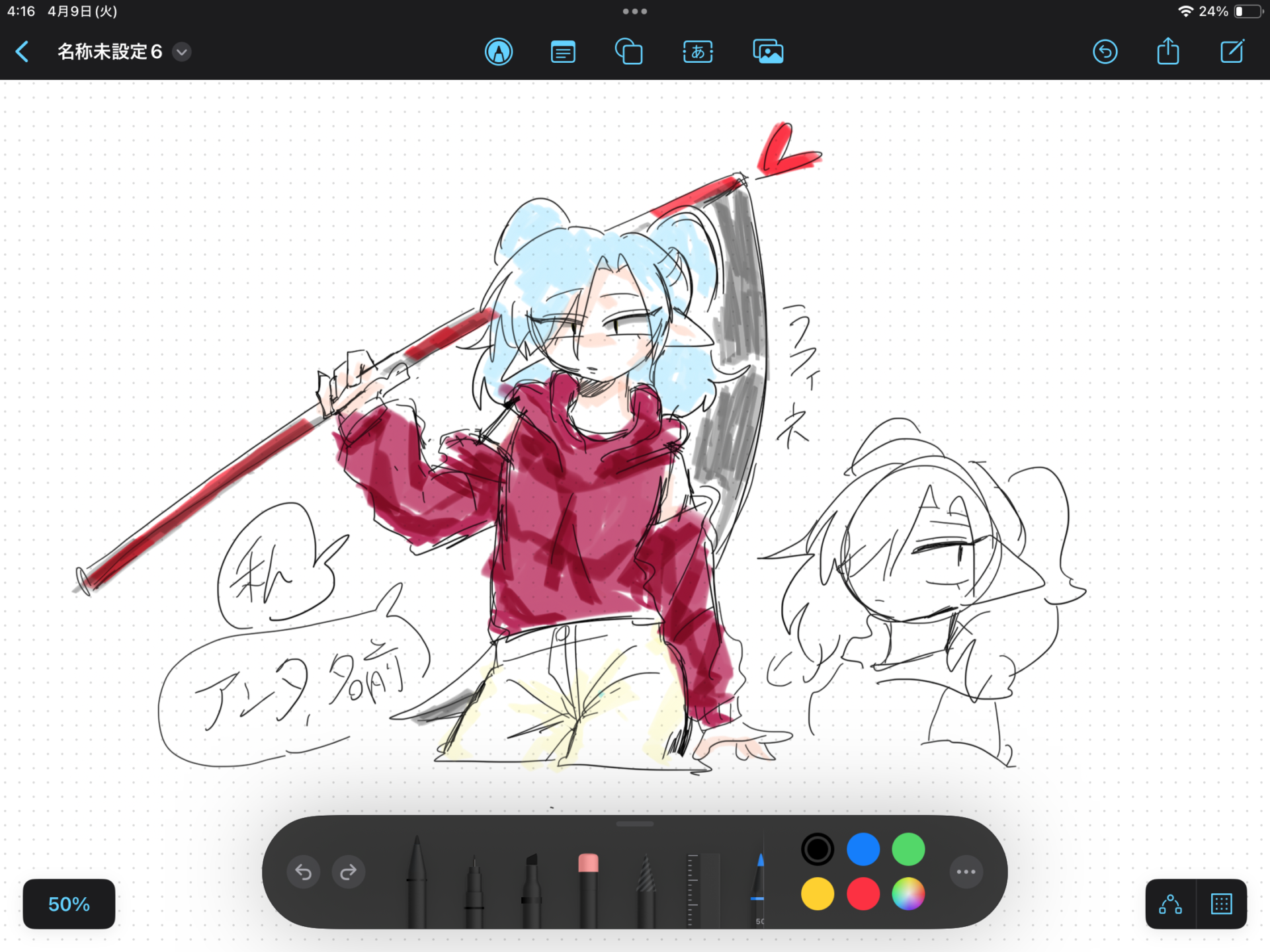Image resolution: width=1270 pixels, height=952 pixels.
Task: Open the rainbow color picker wheel
Action: 908,894
